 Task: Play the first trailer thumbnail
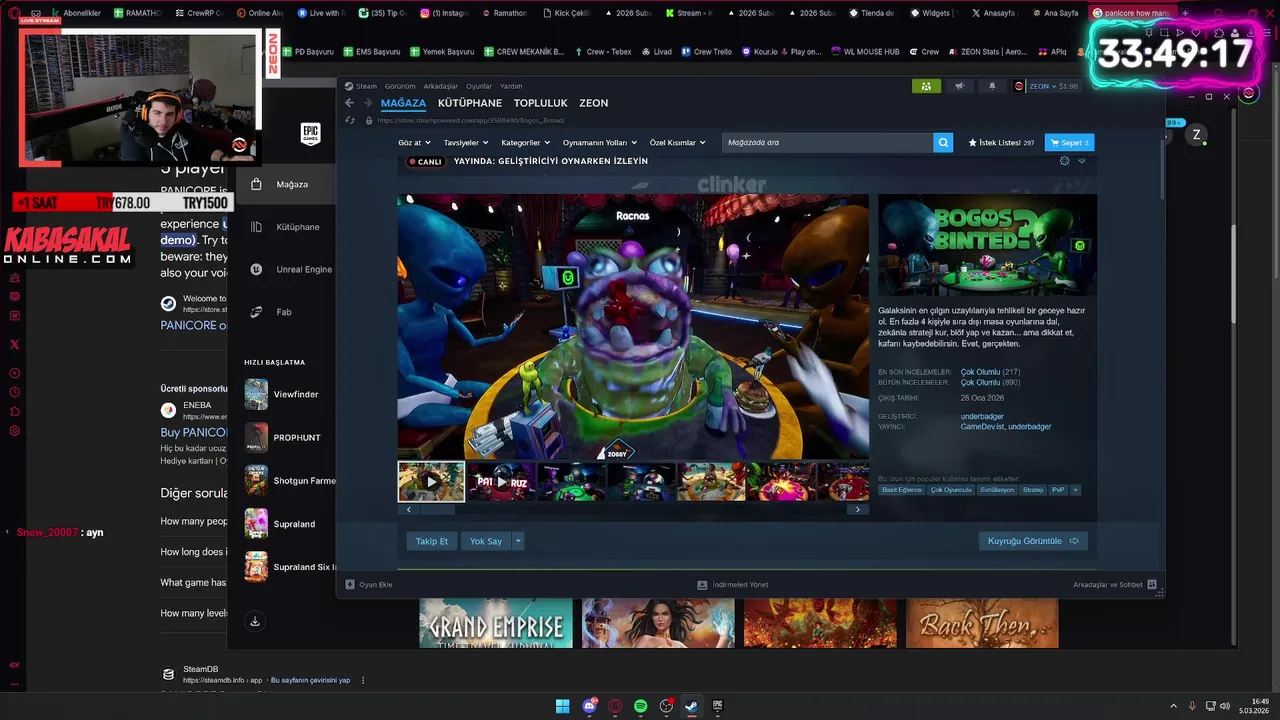pos(432,481)
